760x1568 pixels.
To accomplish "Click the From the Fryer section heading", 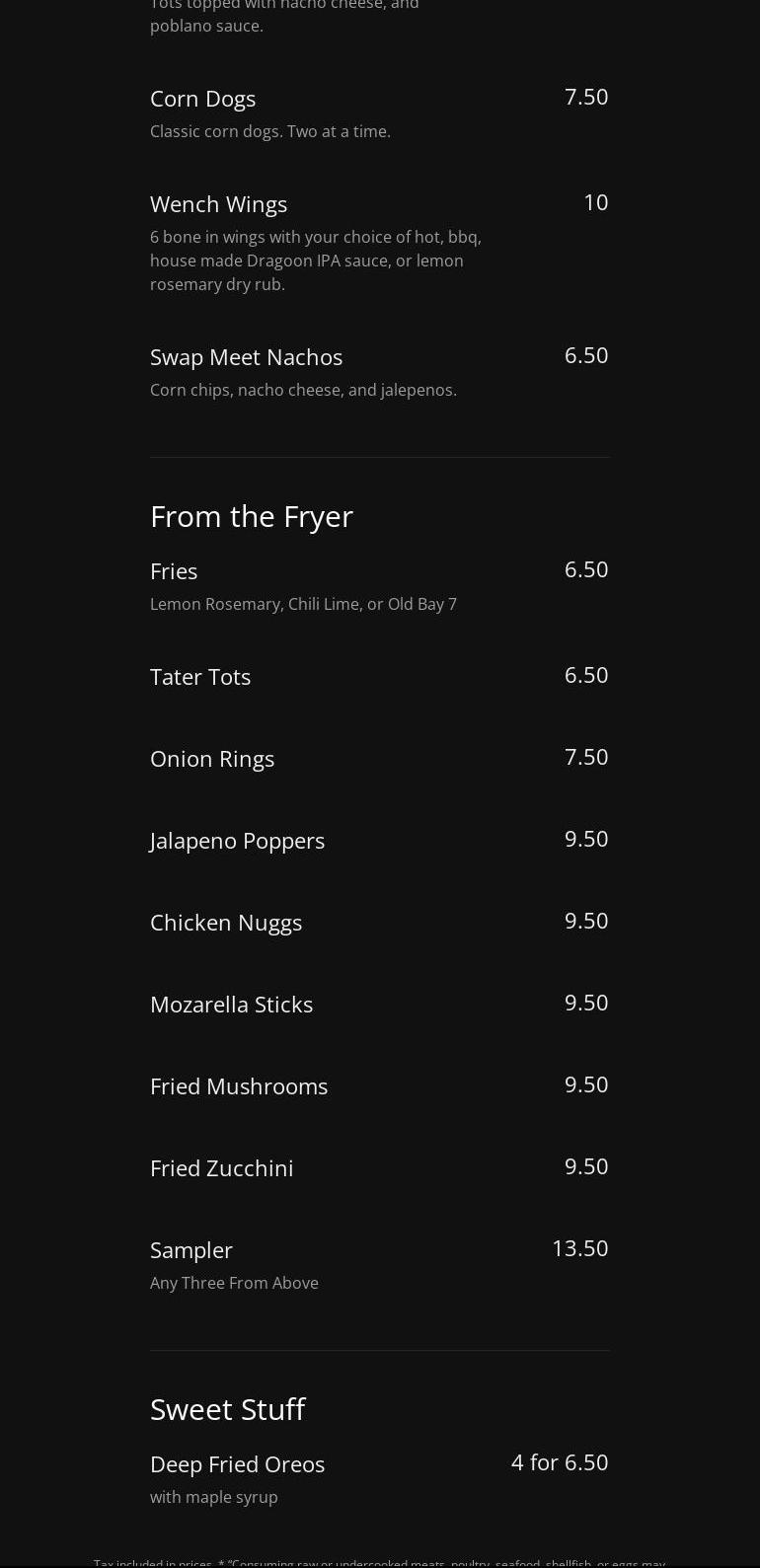I will pos(251,516).
